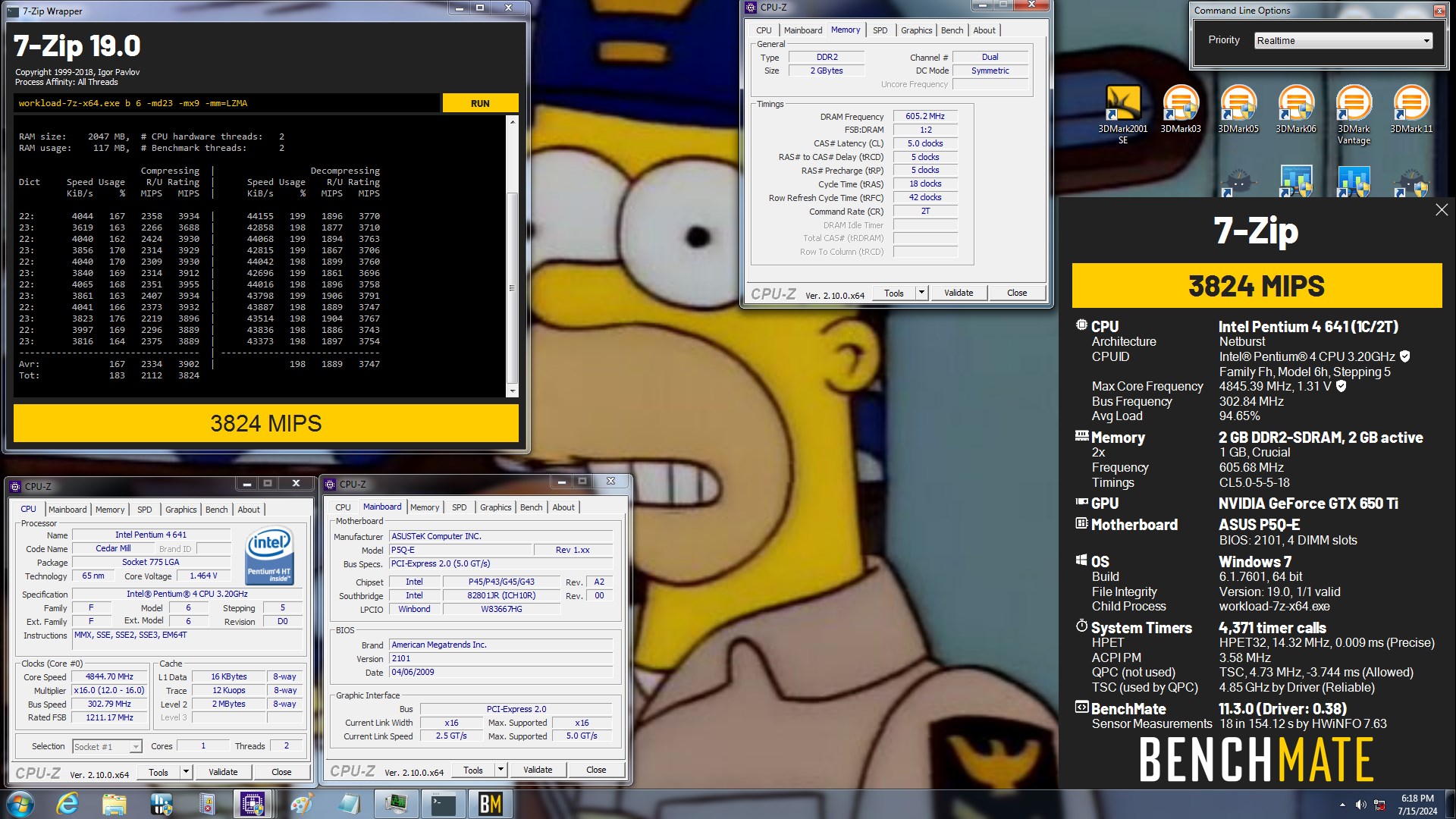The height and width of the screenshot is (819, 1456).
Task: Click the Memory Type value DDR2
Action: pyautogui.click(x=827, y=57)
